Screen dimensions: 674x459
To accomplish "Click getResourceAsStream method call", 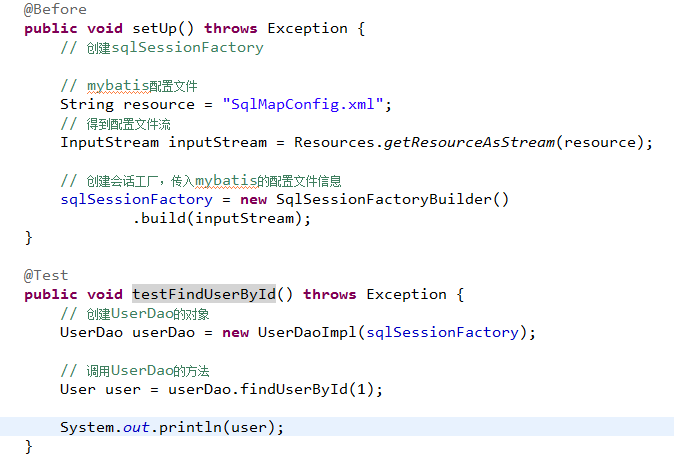I will coord(469,143).
